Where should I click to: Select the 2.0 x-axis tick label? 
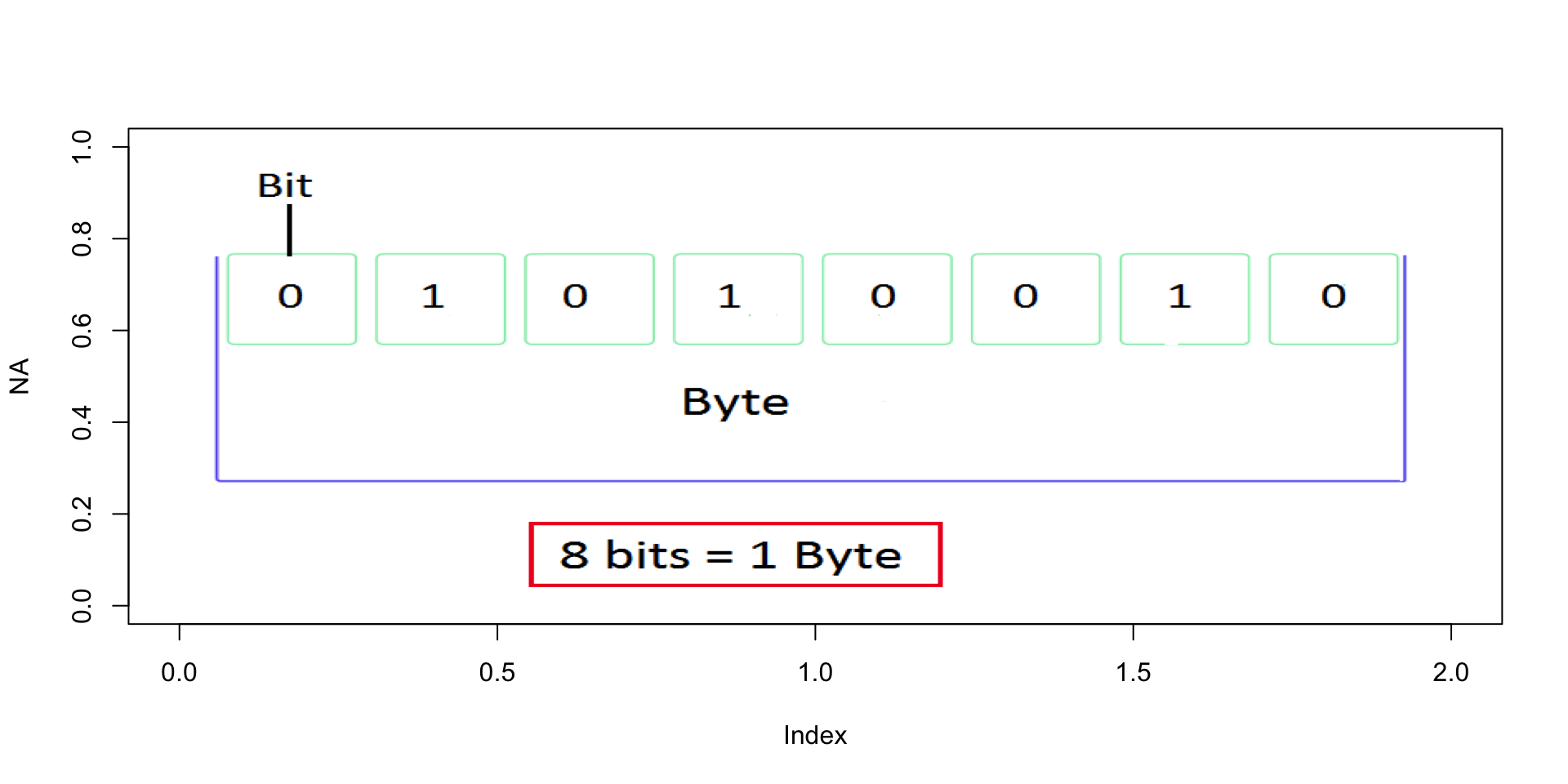(x=1450, y=673)
